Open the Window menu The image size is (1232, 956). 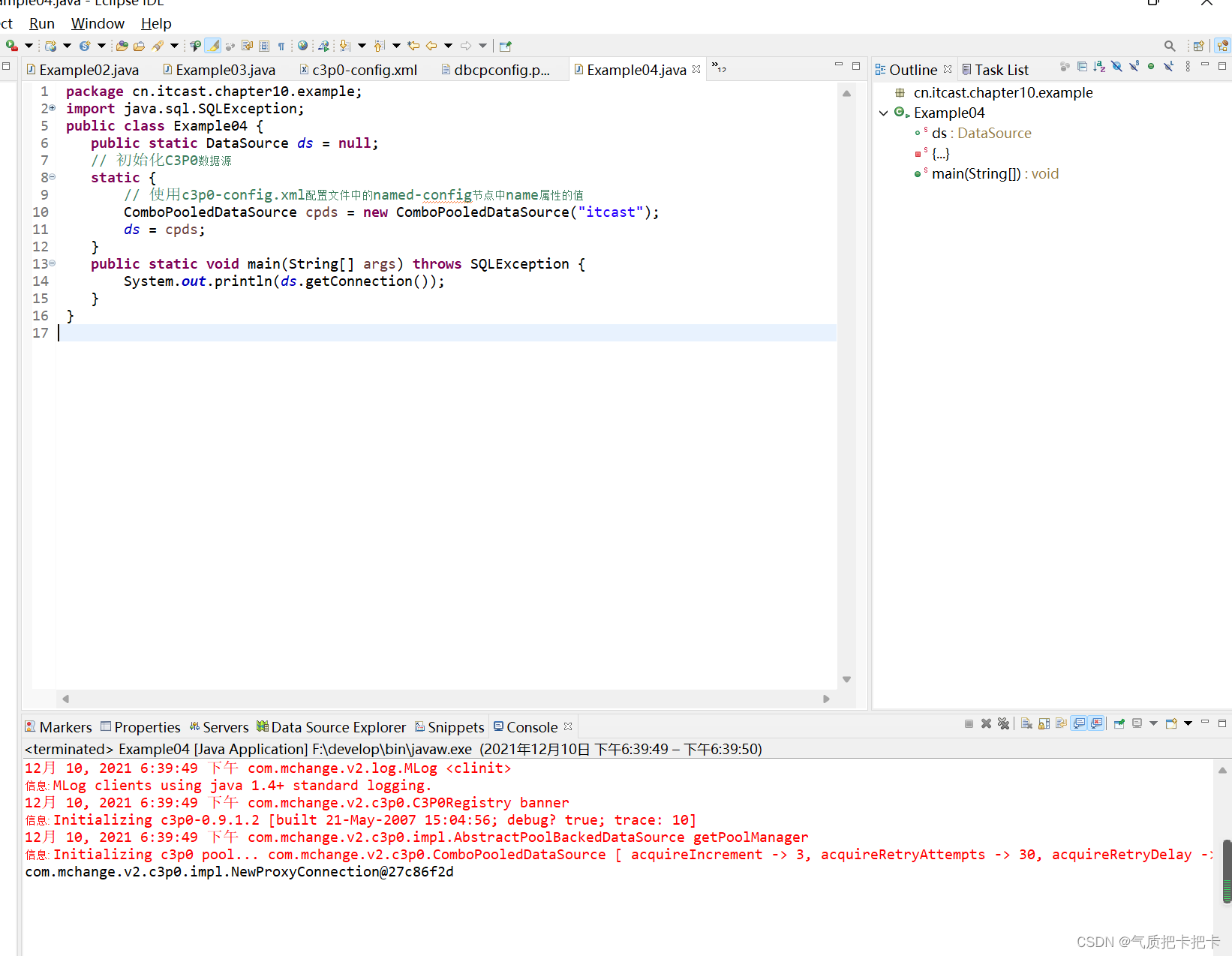tap(98, 23)
